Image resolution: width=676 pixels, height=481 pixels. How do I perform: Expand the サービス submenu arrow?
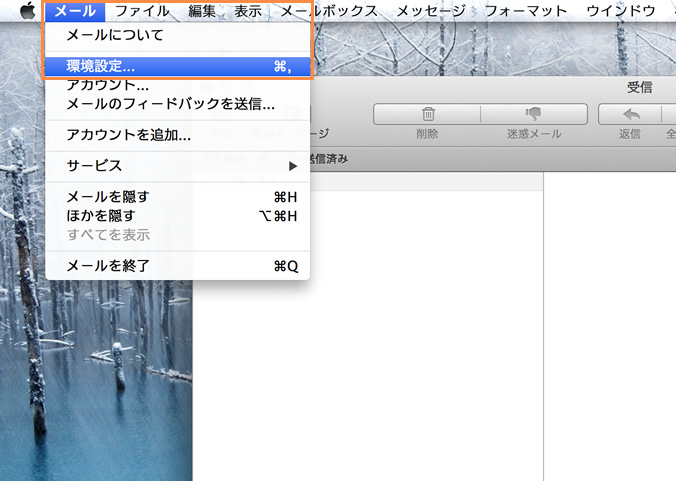point(293,165)
